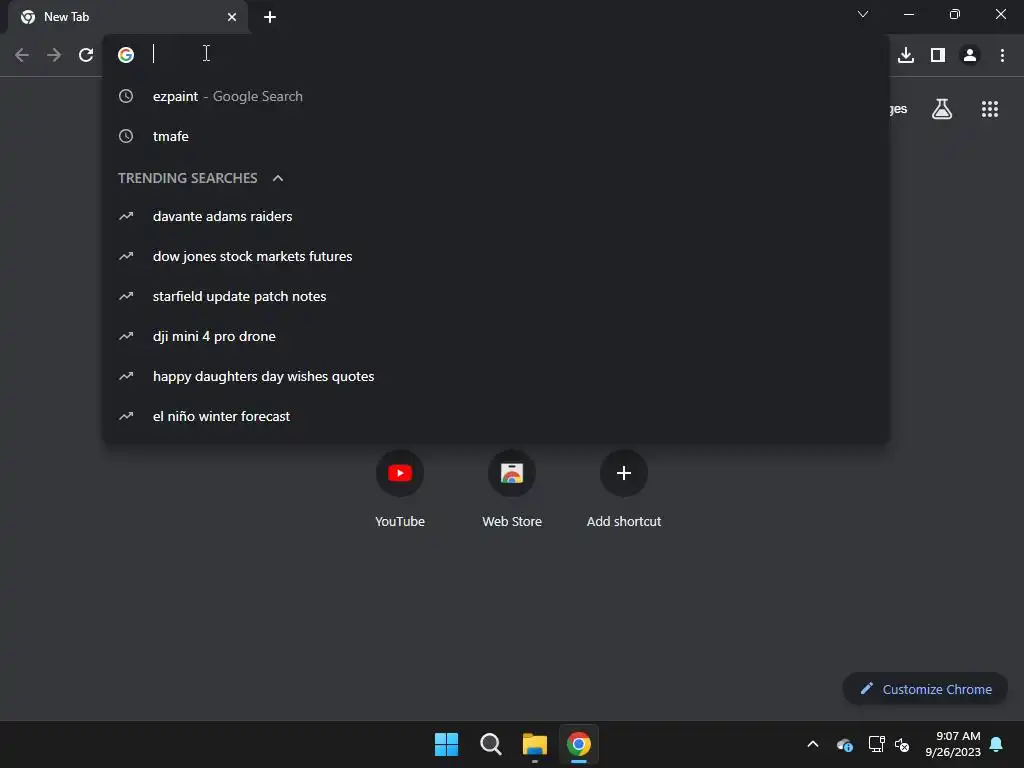Choose dow jones stock markets futures
Screen dimensions: 1024x768
[x=496, y=256]
